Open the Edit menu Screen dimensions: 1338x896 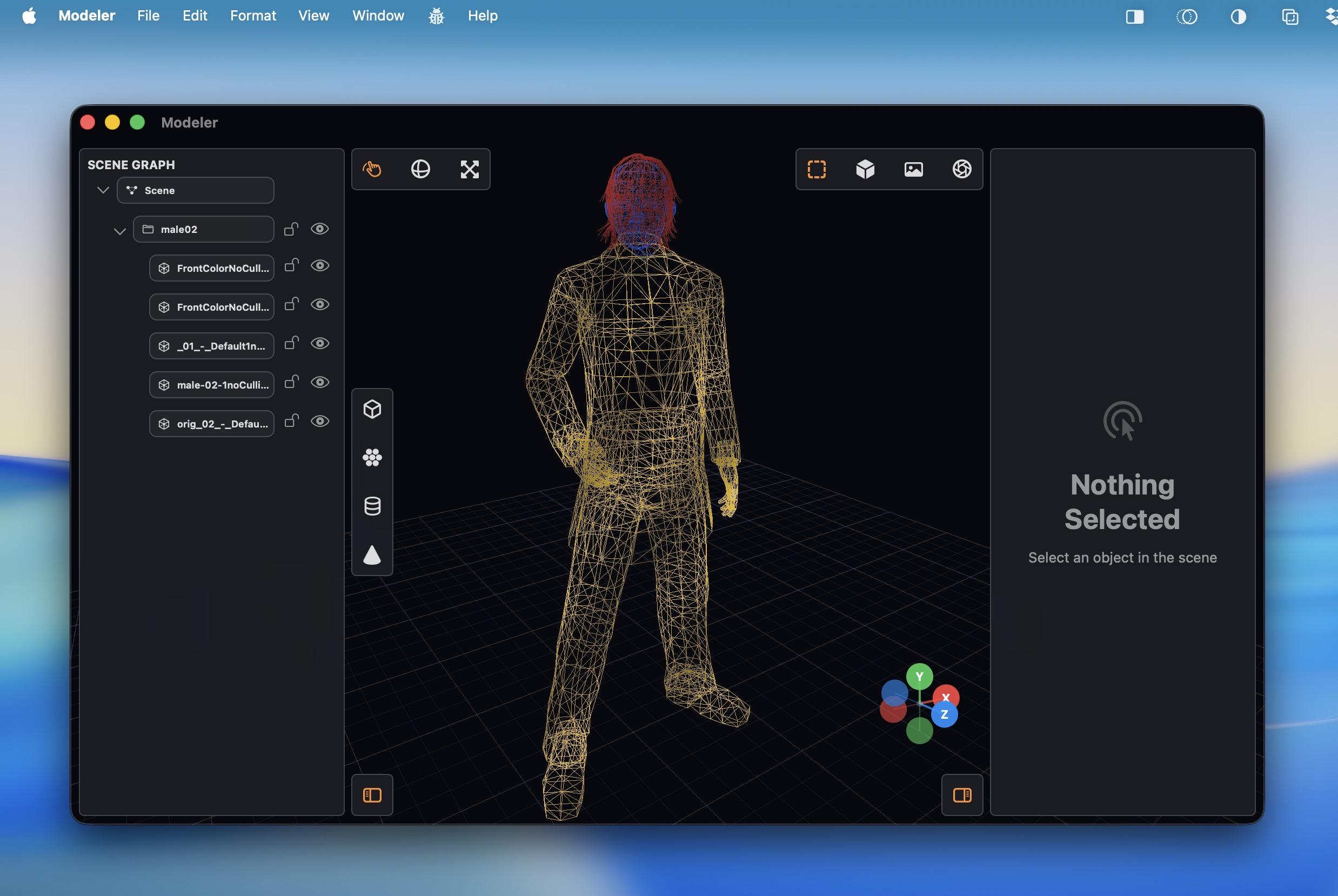[195, 16]
